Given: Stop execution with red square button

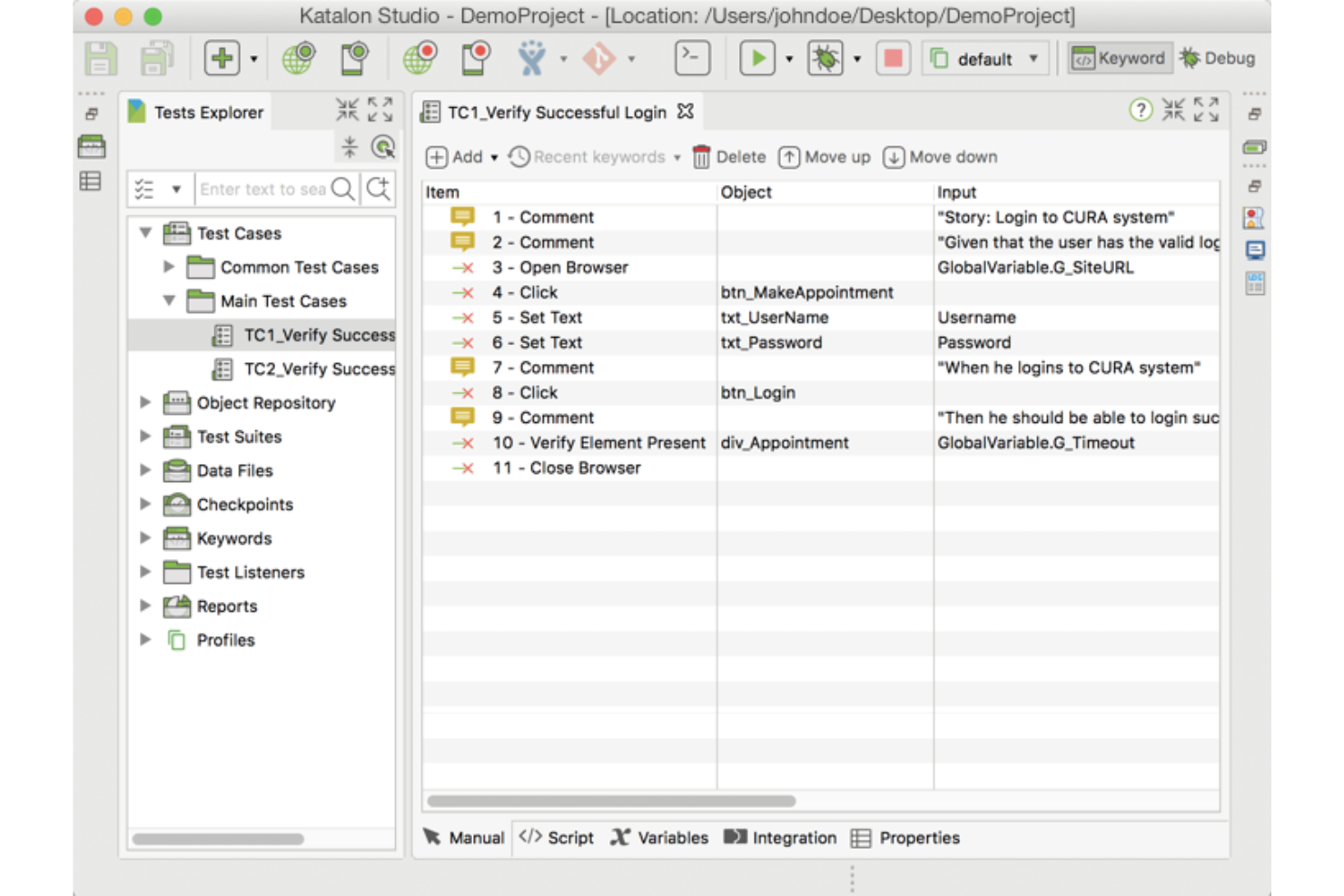Looking at the screenshot, I should [x=894, y=58].
